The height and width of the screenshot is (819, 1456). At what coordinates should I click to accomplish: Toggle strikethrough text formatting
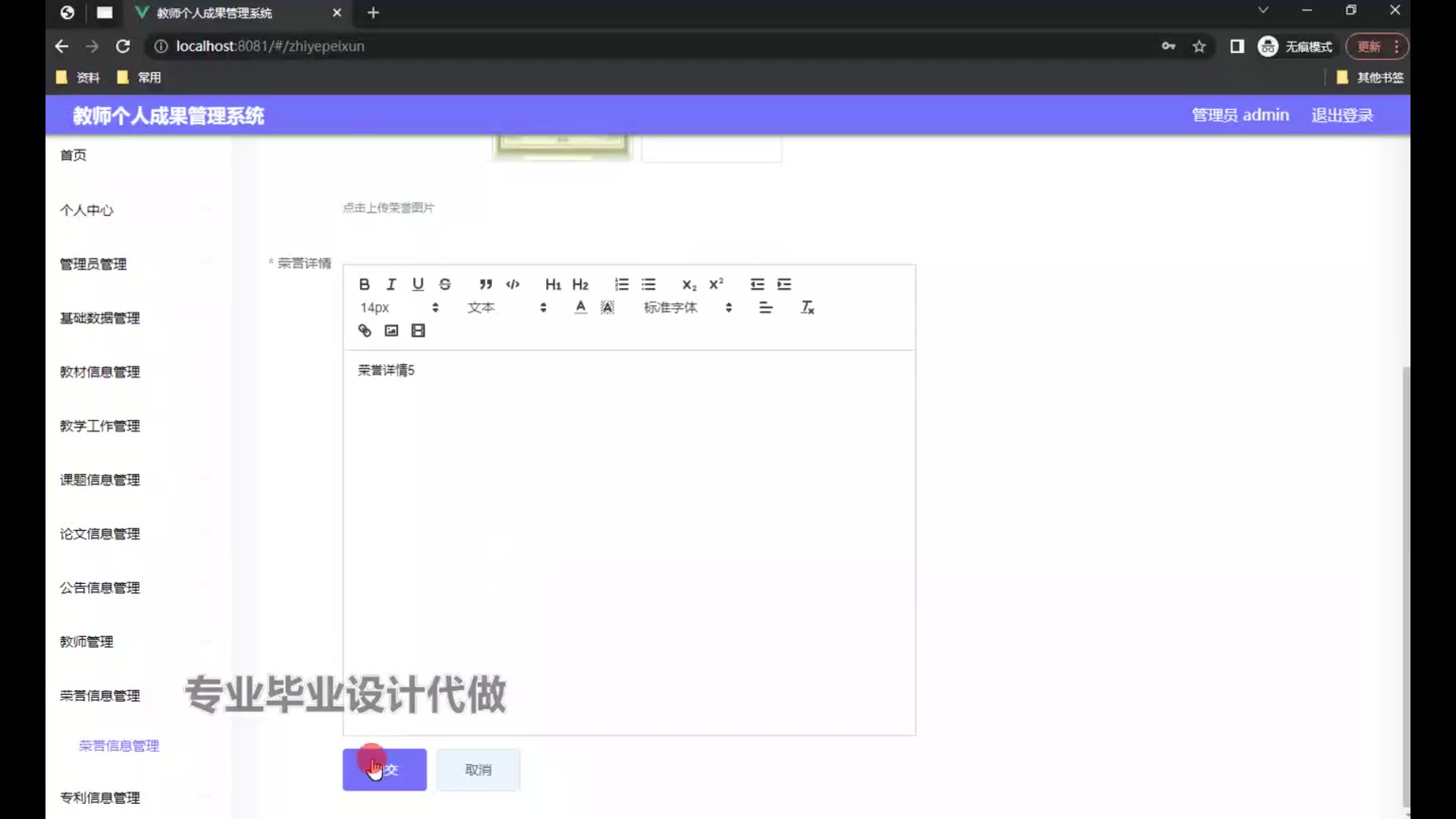point(445,284)
